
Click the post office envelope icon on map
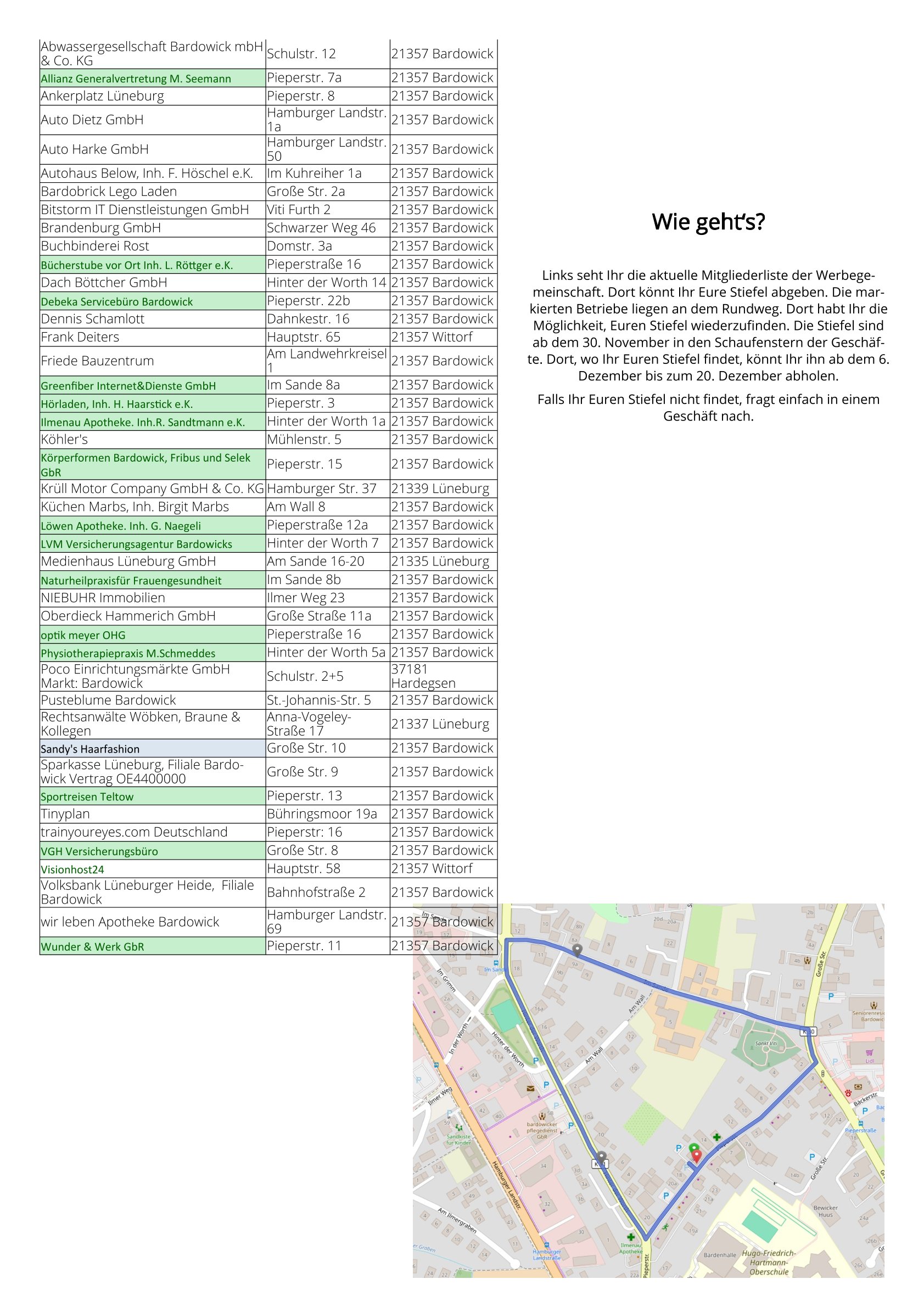[530, 1088]
